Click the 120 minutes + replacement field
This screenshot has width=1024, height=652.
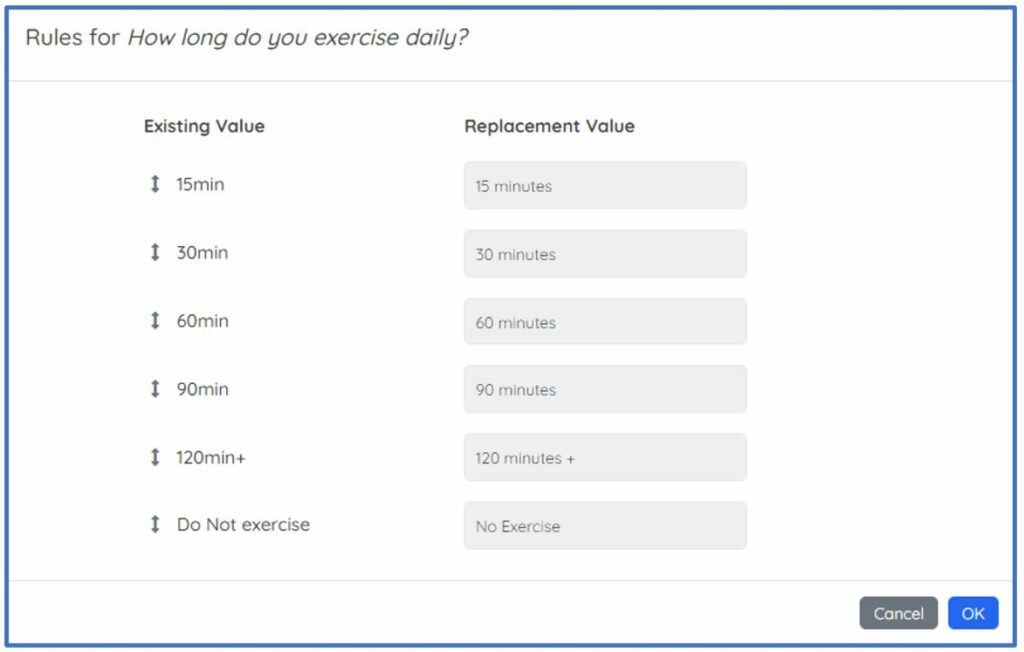(605, 458)
